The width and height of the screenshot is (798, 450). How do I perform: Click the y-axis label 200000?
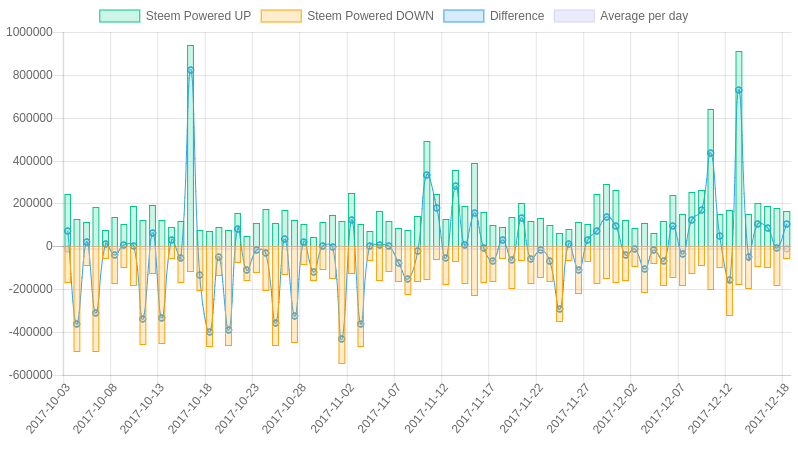pyautogui.click(x=33, y=203)
